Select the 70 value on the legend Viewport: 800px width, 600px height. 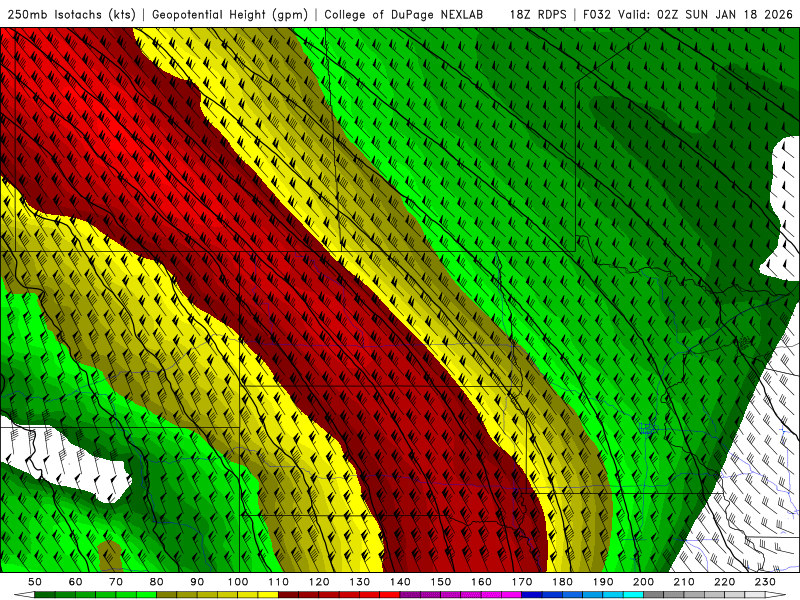click(116, 582)
